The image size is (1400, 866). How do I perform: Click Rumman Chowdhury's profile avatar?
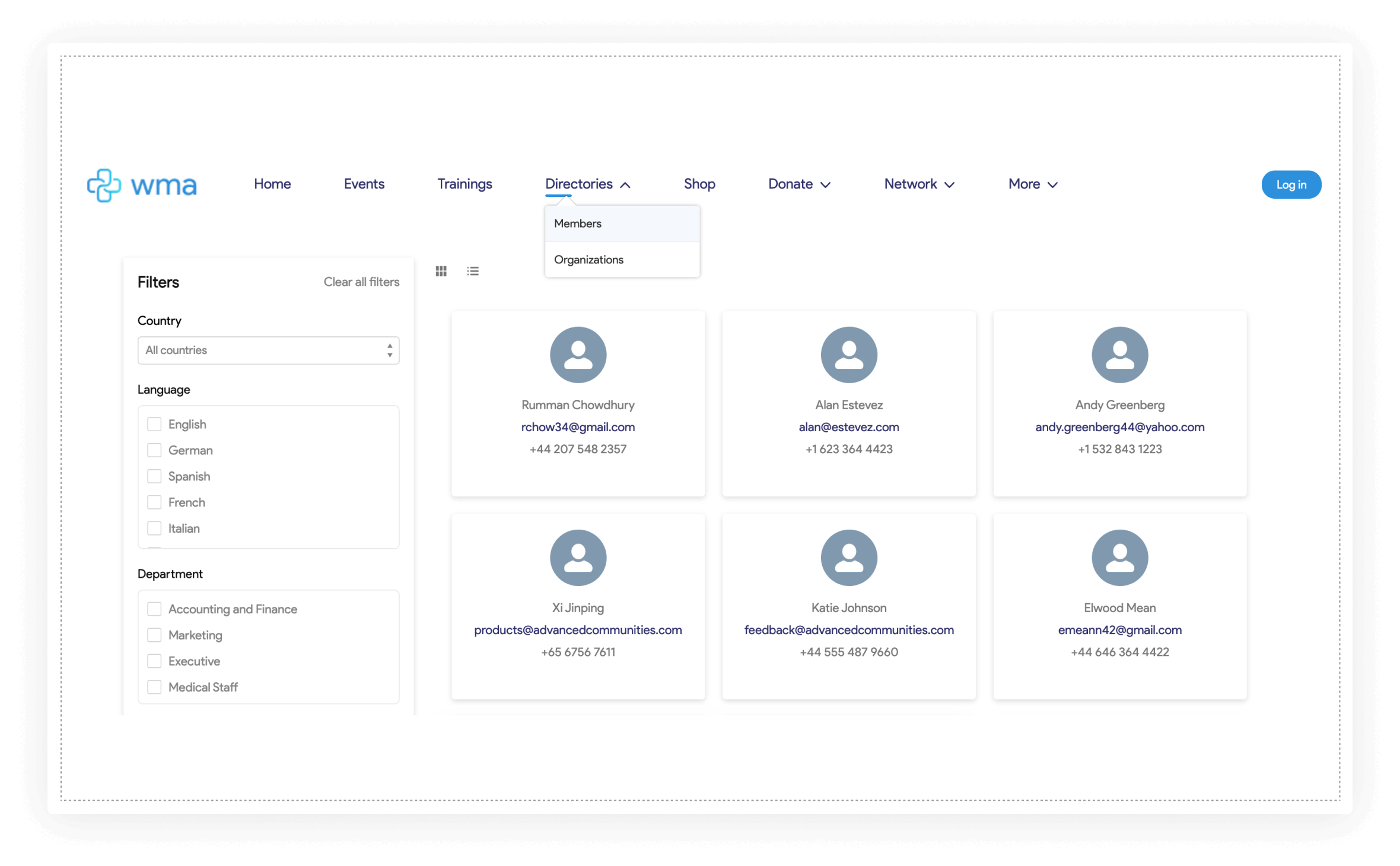pos(578,355)
